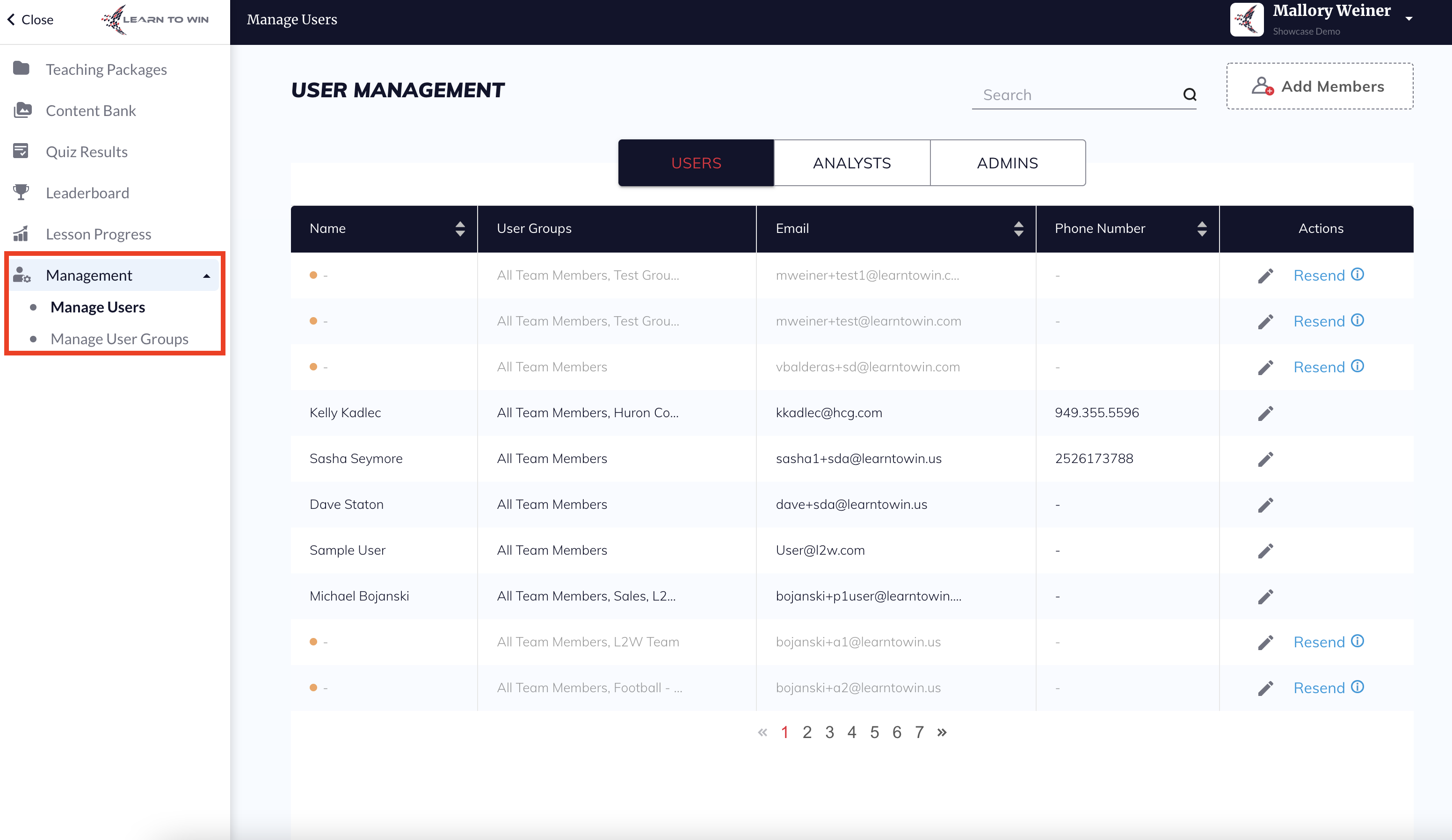Screen dimensions: 1452x840
Task: Click the Quiz Results checklist icon
Action: (x=22, y=152)
